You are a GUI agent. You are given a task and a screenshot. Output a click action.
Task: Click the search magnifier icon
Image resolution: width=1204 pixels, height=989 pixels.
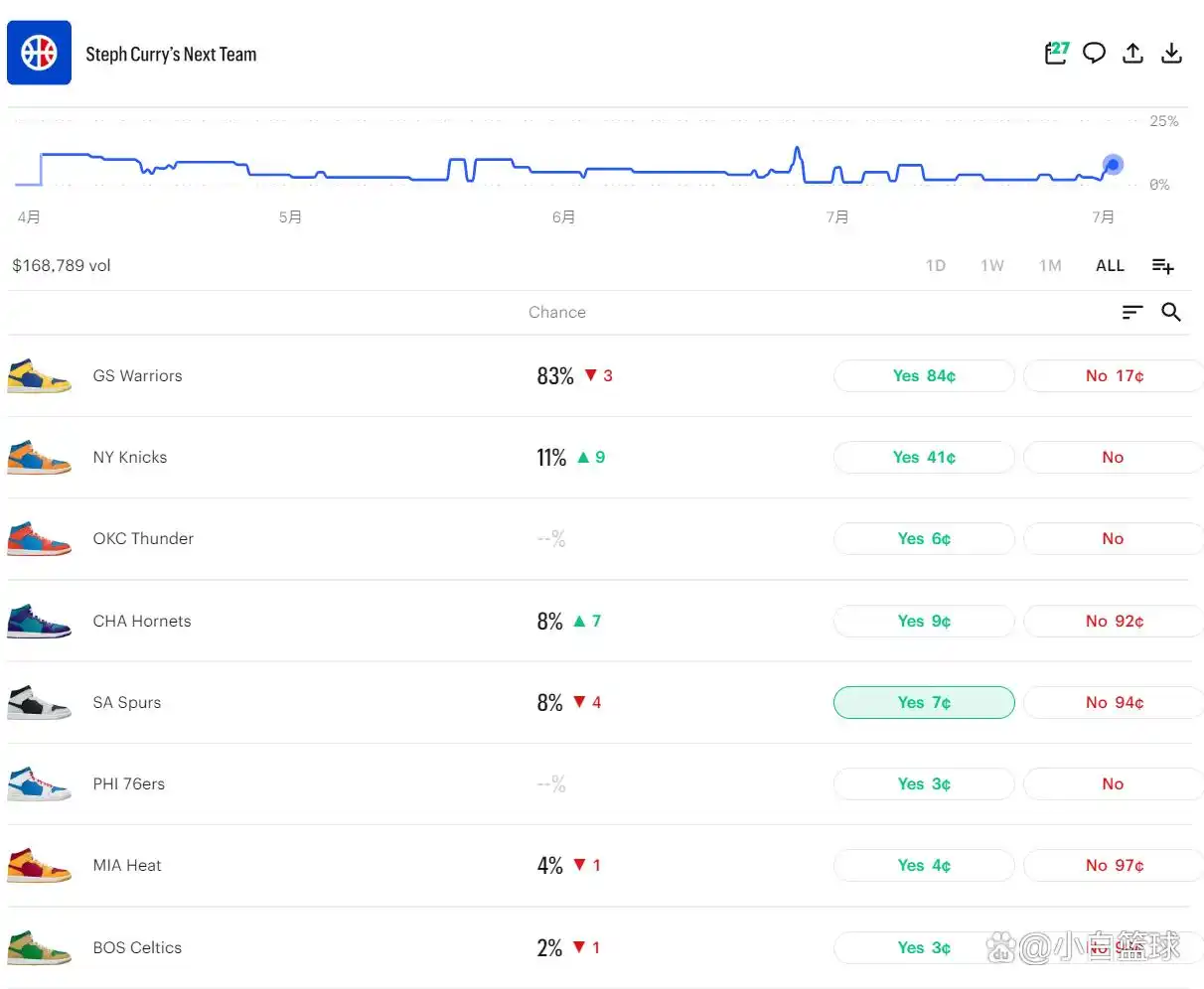click(1171, 312)
